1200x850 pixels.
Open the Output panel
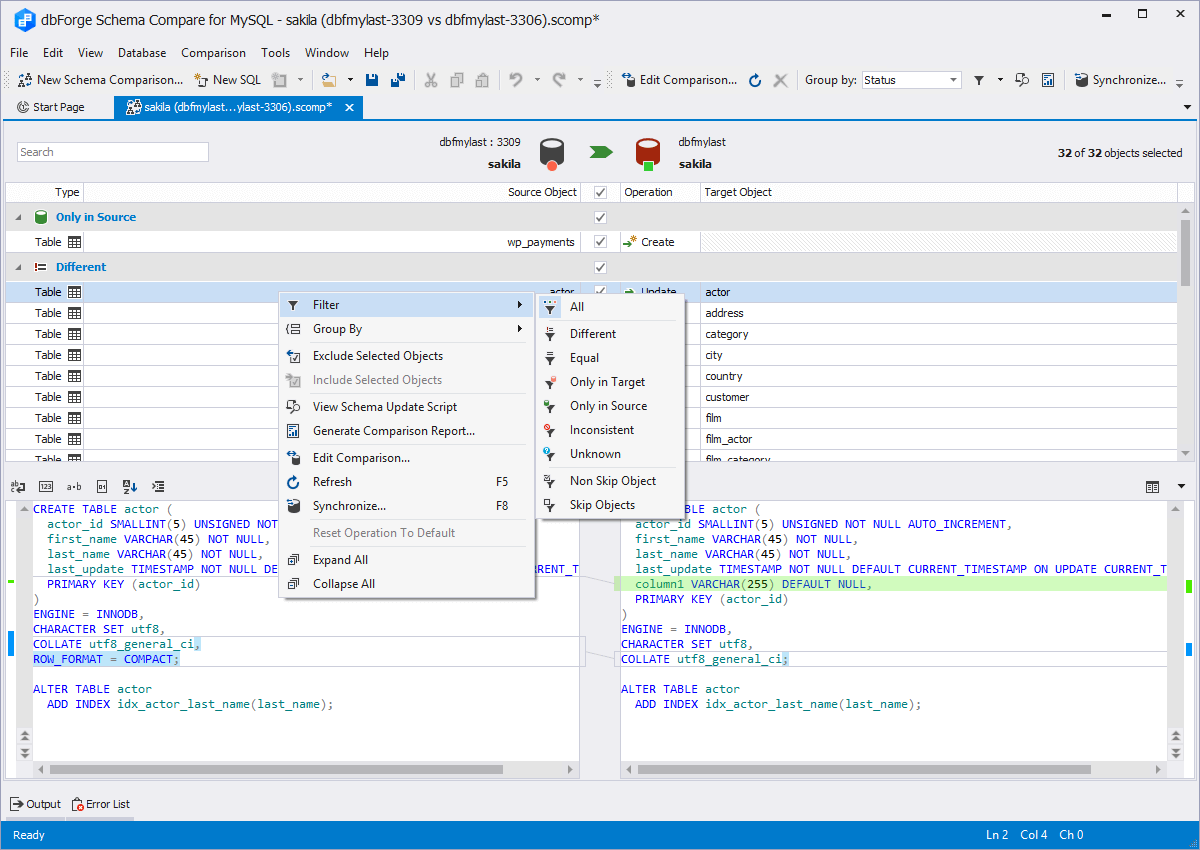point(35,804)
